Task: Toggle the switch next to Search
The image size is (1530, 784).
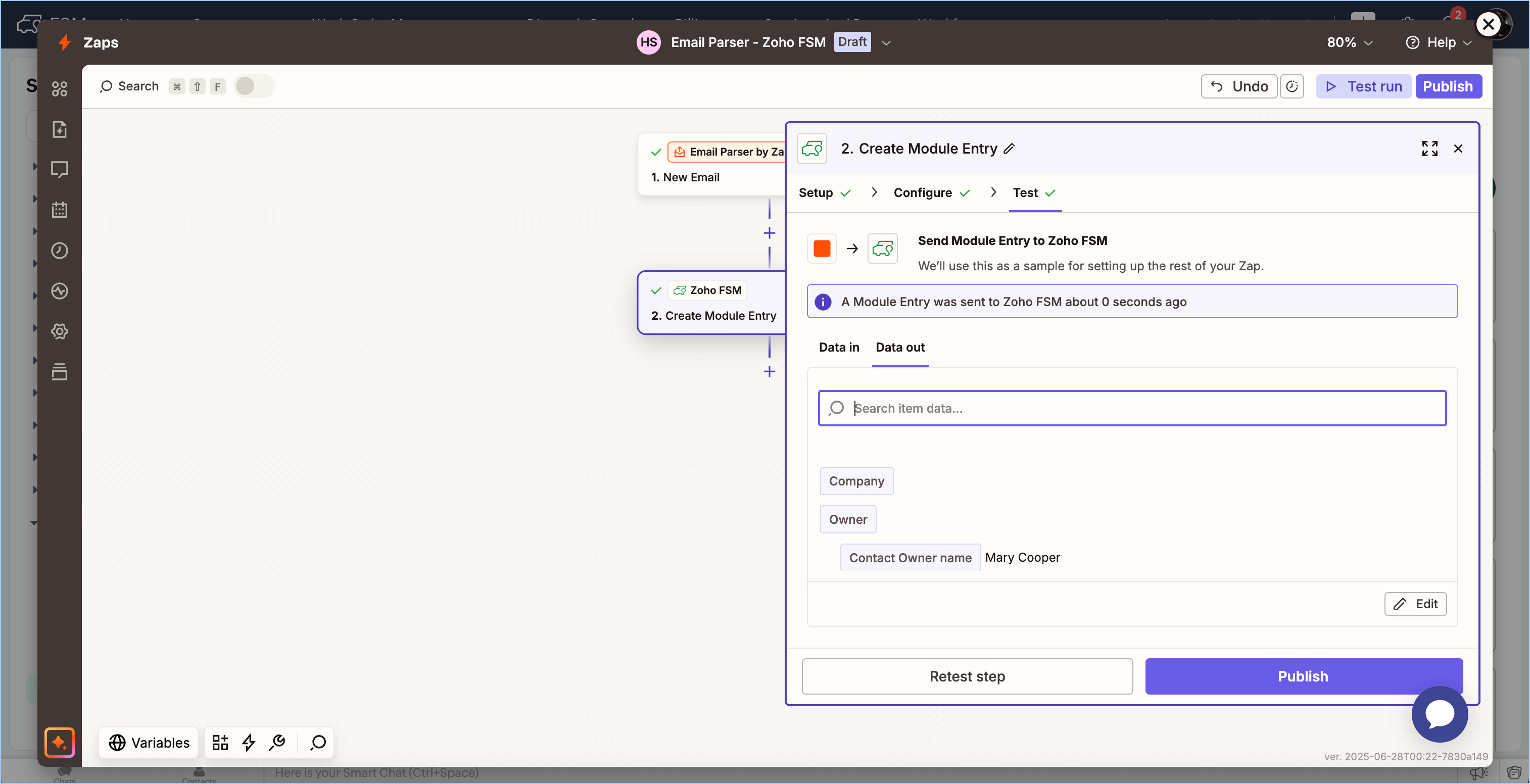Action: point(254,86)
